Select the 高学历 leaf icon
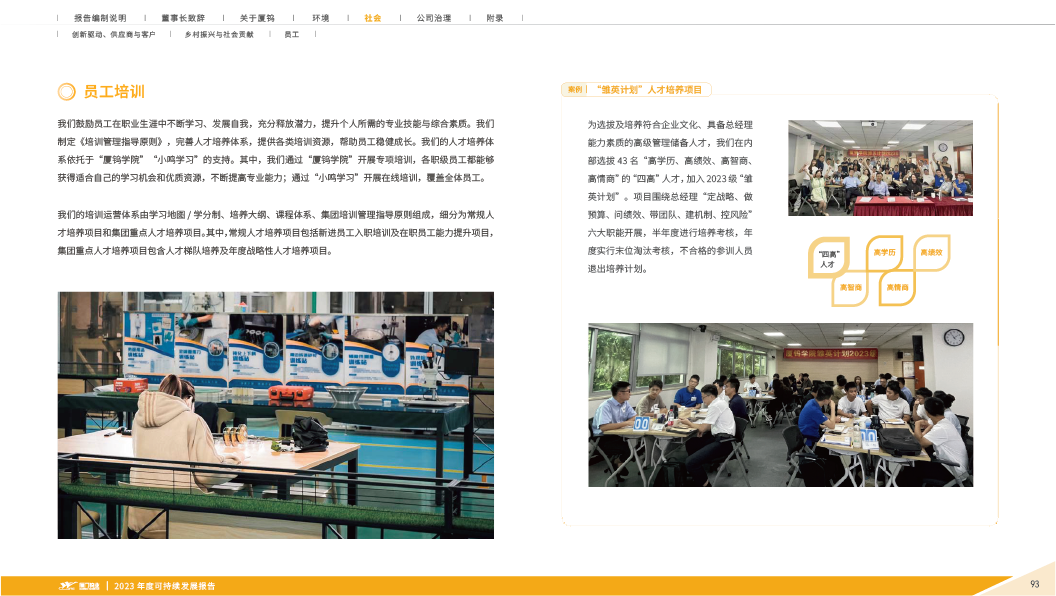This screenshot has height=596, width=1056. point(884,252)
